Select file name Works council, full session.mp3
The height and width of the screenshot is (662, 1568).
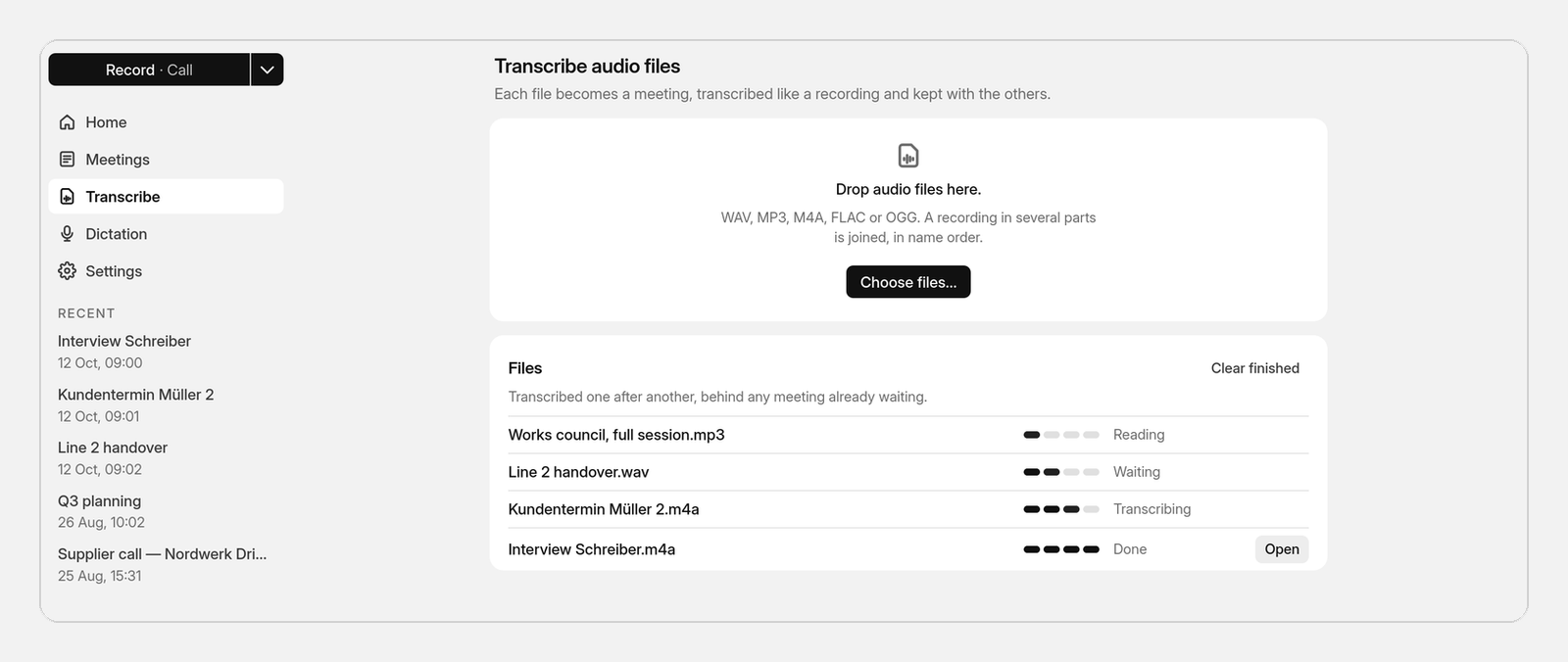click(x=616, y=435)
